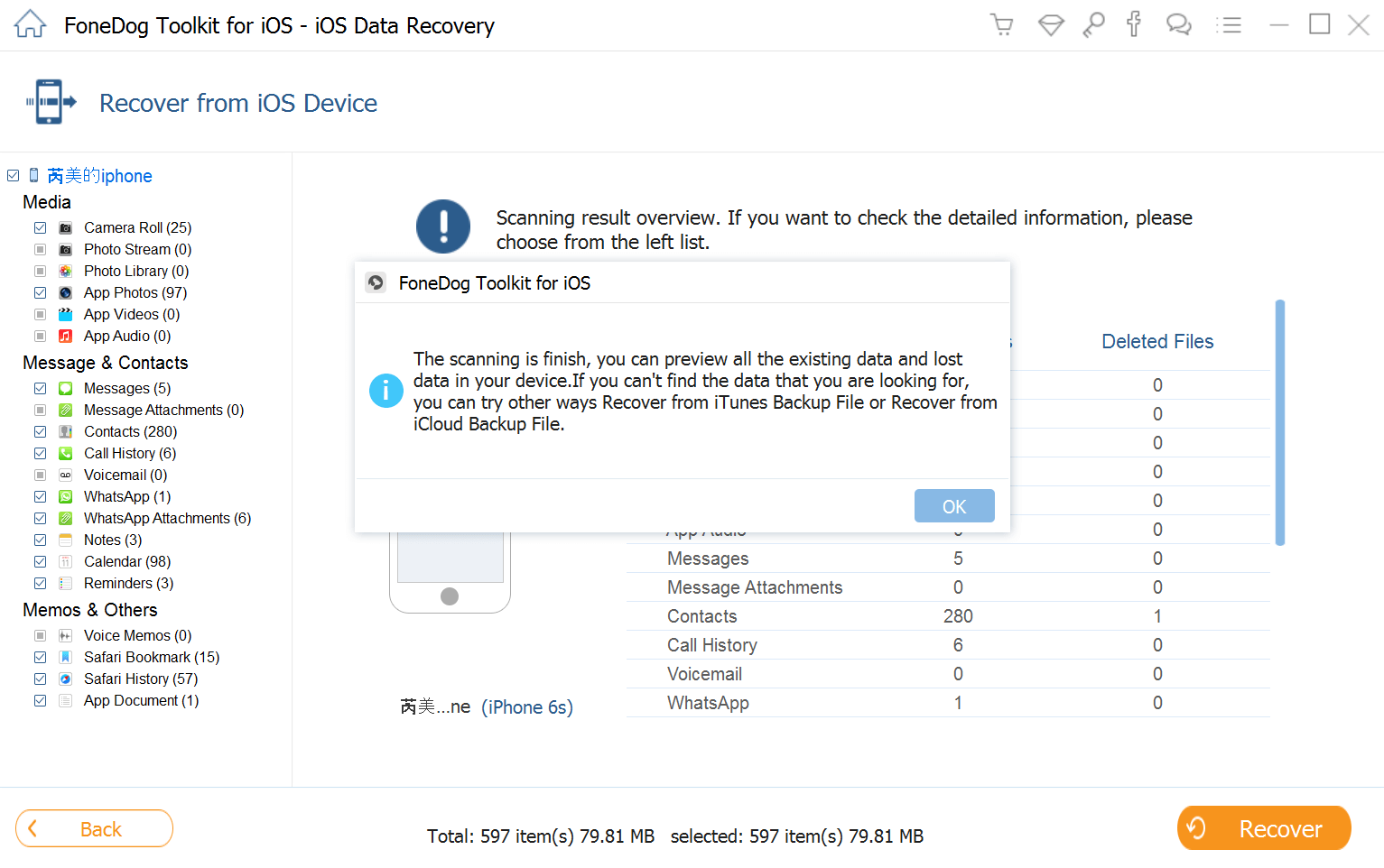Select the Safari History icon
The height and width of the screenshot is (868, 1384).
tap(66, 679)
